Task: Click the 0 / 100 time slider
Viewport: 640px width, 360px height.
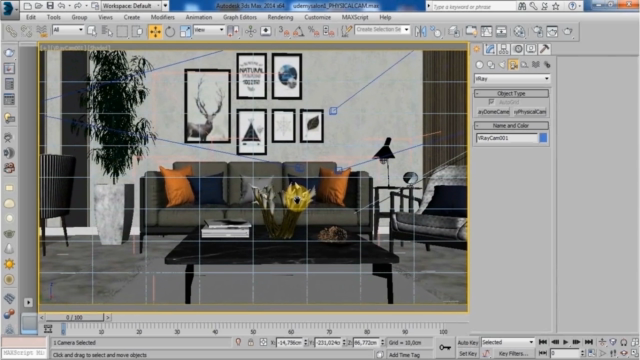Action: pos(74,317)
